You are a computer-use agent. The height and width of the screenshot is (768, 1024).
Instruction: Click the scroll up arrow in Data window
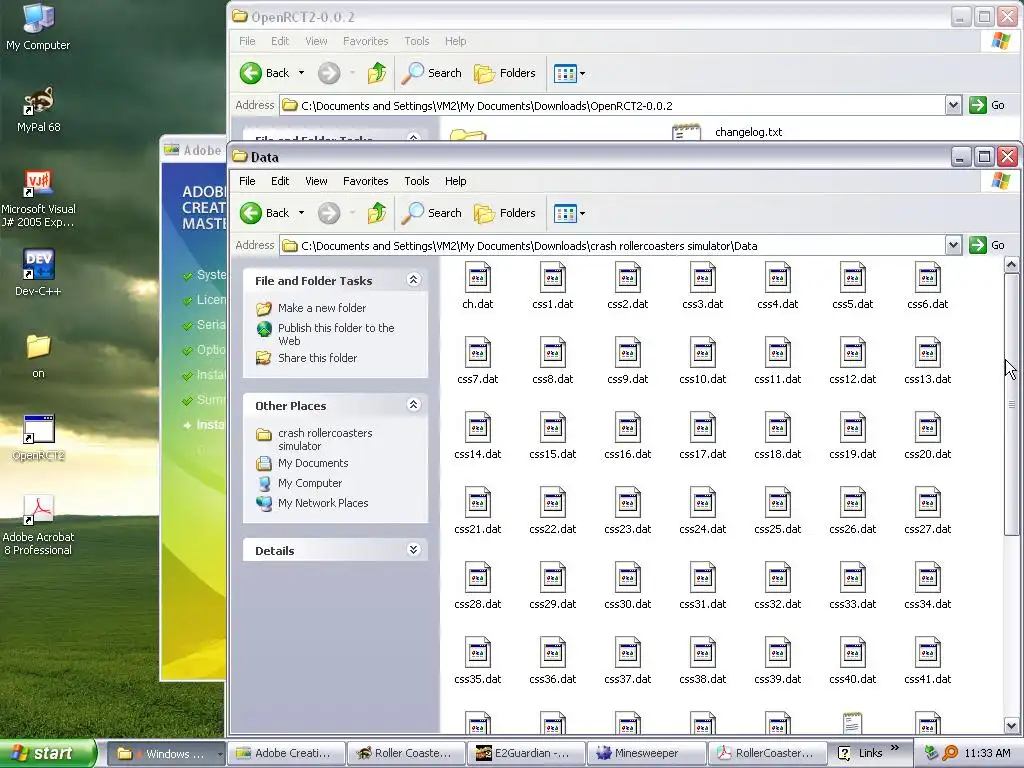point(1011,264)
